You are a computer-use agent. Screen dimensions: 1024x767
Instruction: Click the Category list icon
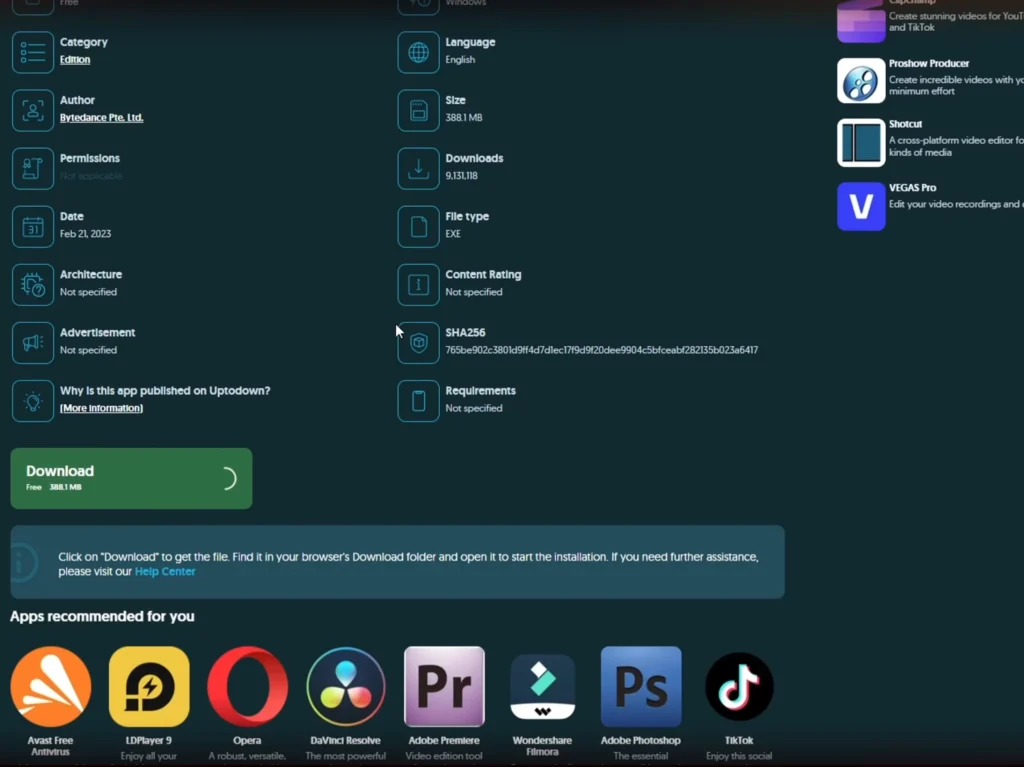[33, 52]
